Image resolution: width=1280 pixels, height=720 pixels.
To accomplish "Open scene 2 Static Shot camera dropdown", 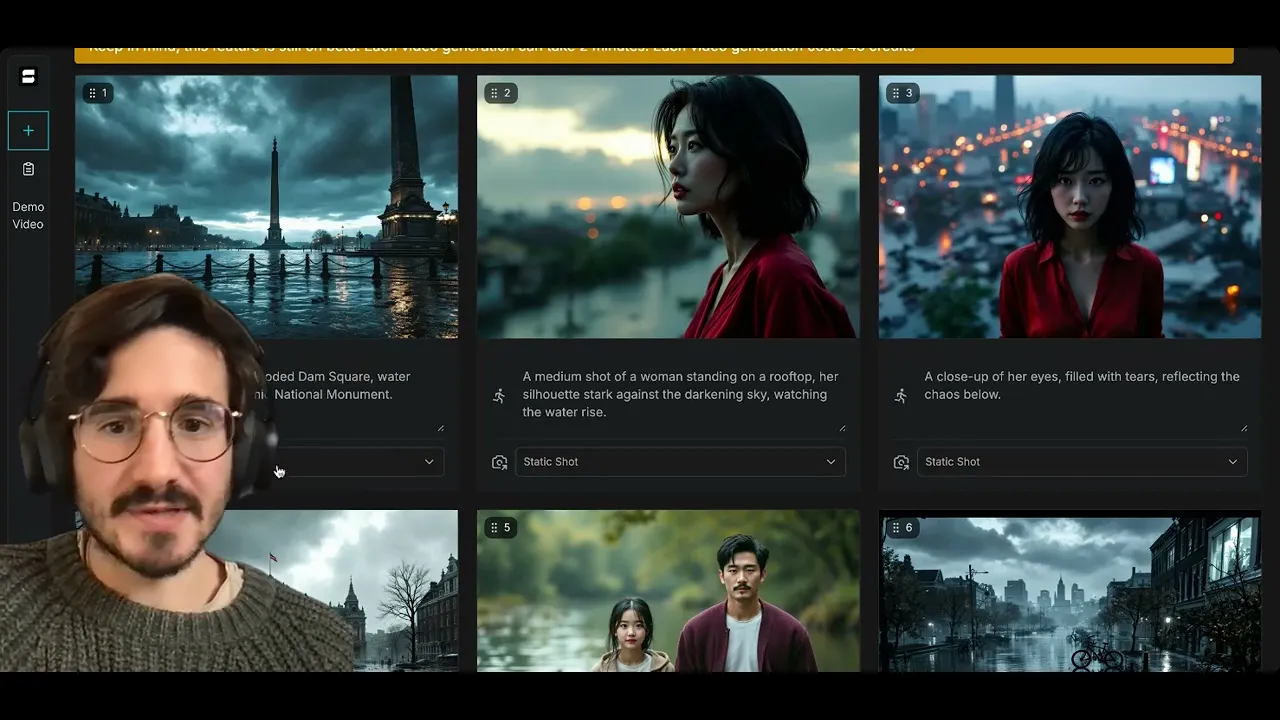I will pos(679,462).
